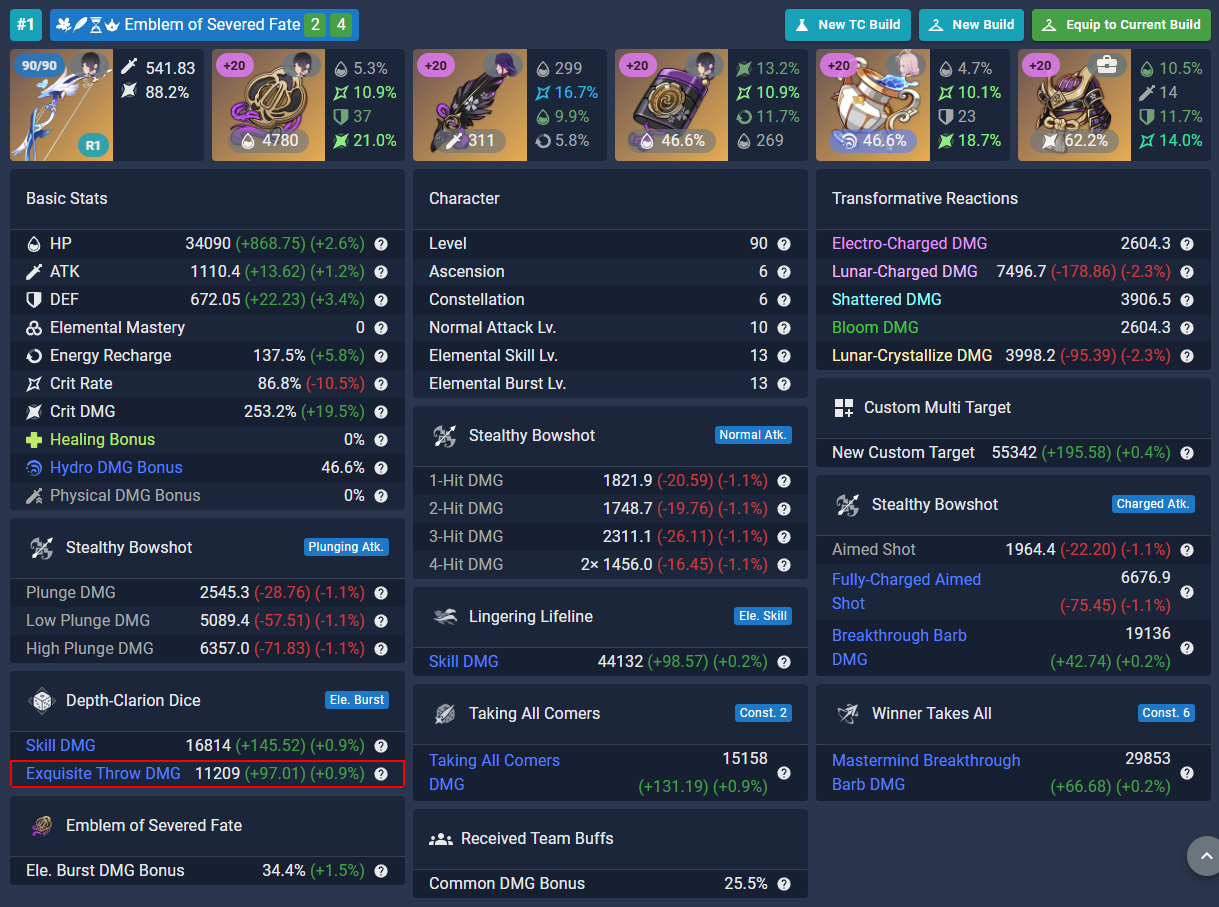Click help icon next to Healing Bonus
The image size is (1219, 907).
(381, 440)
